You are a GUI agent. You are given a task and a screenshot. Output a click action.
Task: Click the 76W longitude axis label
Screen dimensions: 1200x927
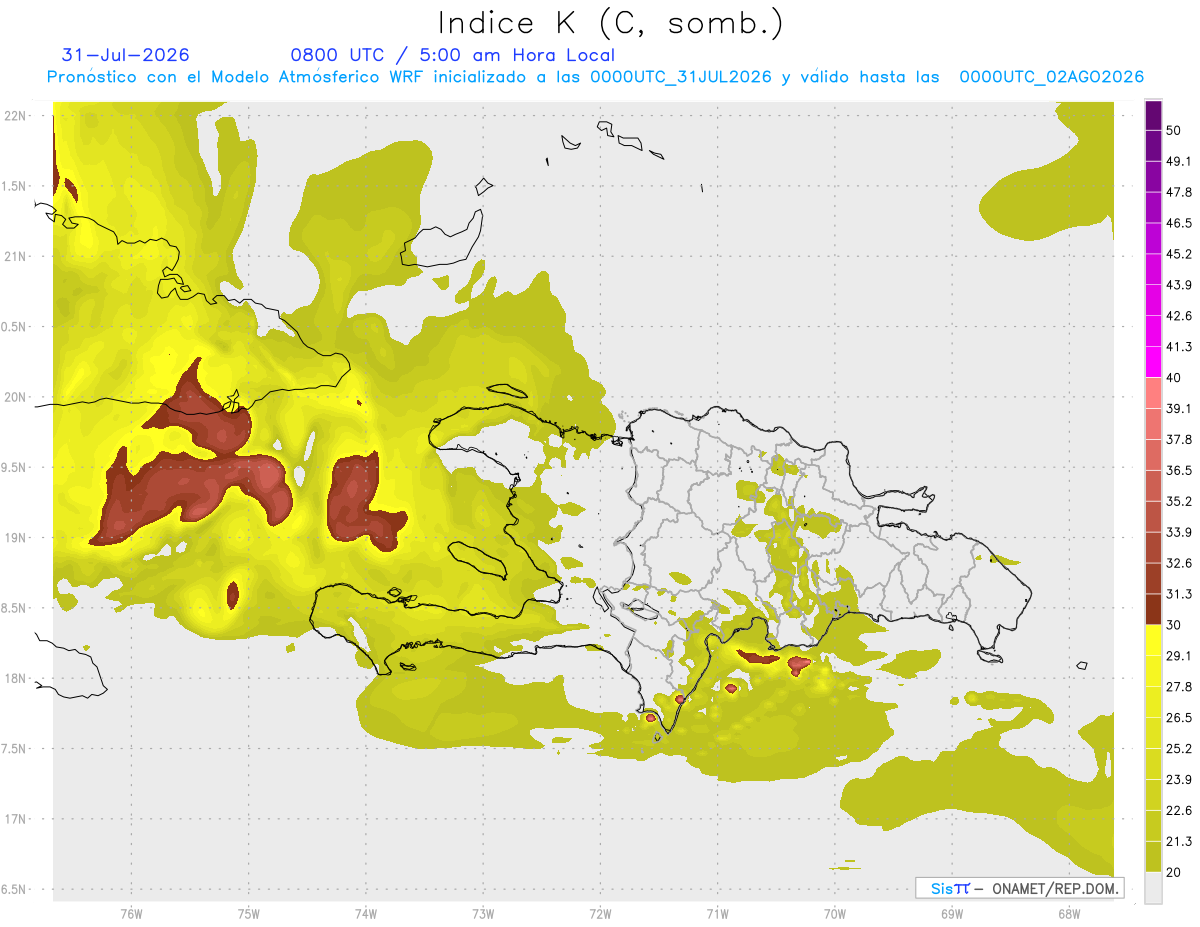[131, 913]
